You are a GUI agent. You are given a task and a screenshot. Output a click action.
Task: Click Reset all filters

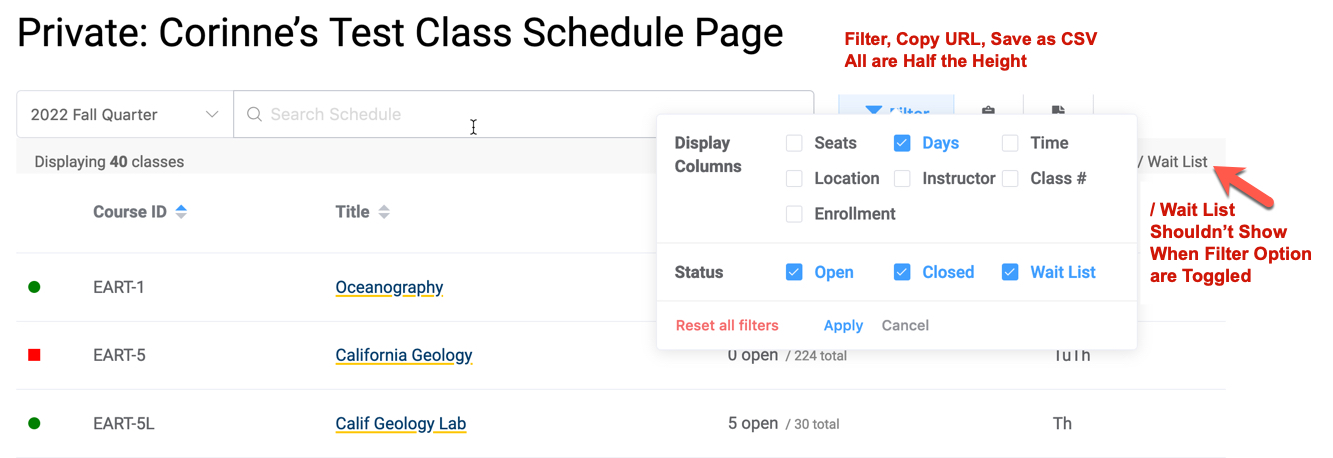727,325
